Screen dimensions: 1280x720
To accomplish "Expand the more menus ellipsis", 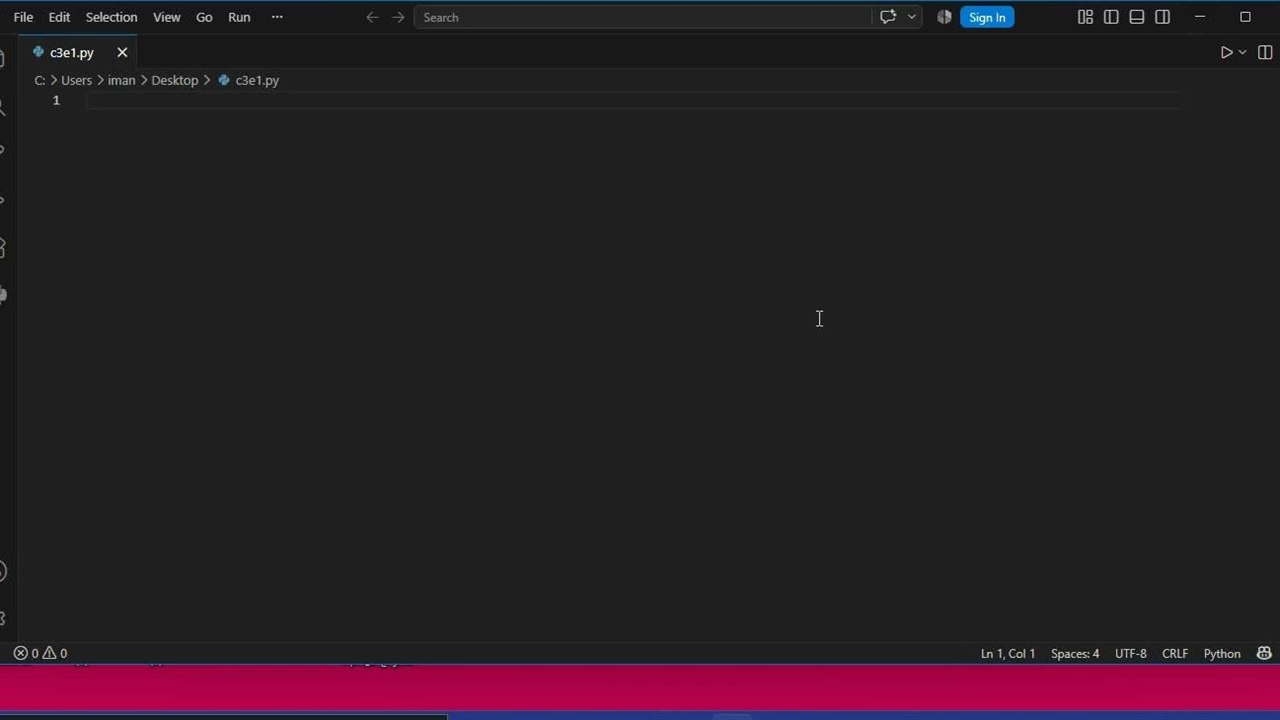I will click(x=277, y=17).
